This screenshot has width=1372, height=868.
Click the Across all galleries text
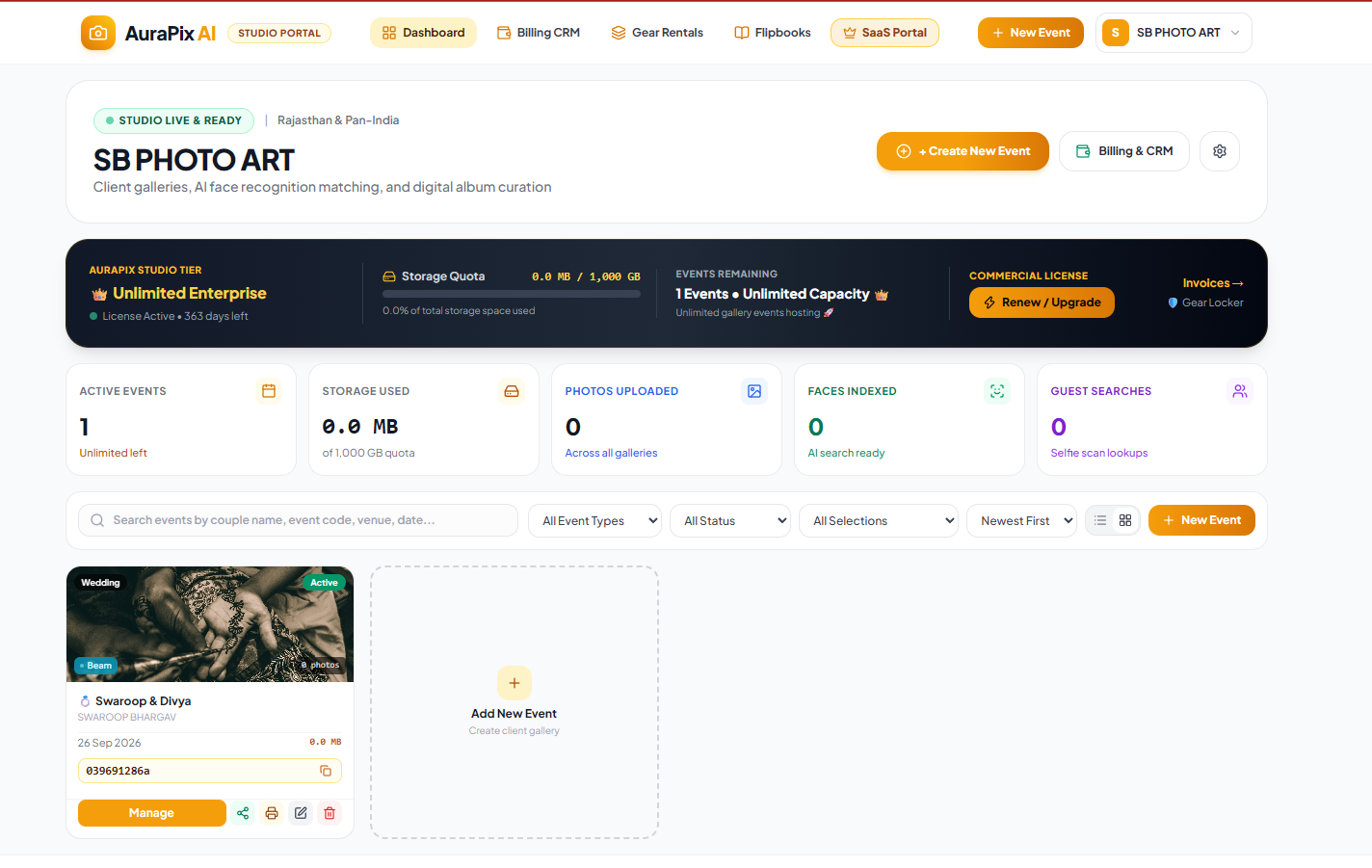coord(611,453)
